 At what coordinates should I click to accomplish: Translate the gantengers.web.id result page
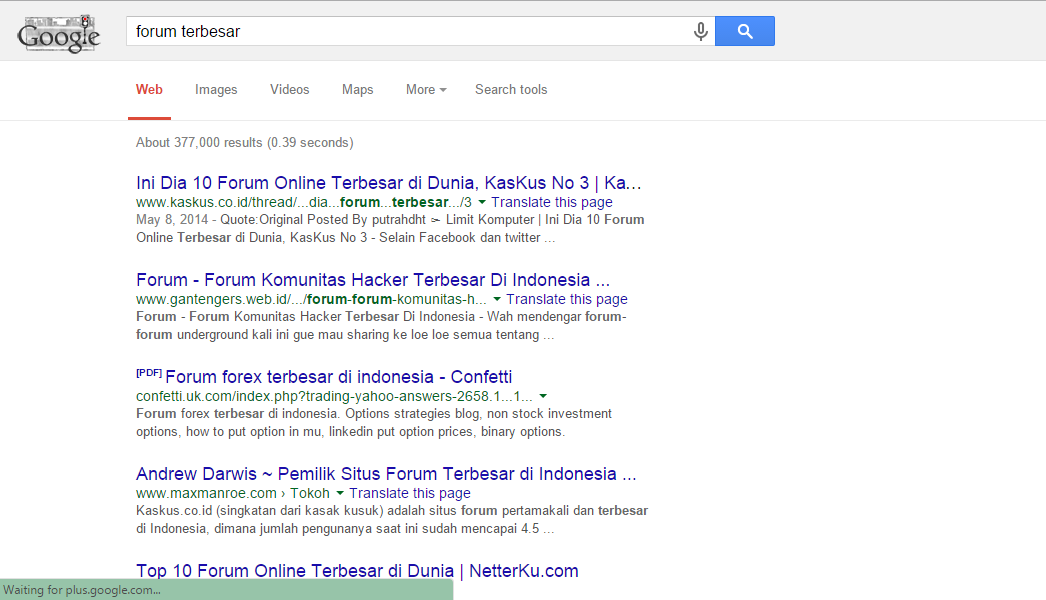[566, 299]
